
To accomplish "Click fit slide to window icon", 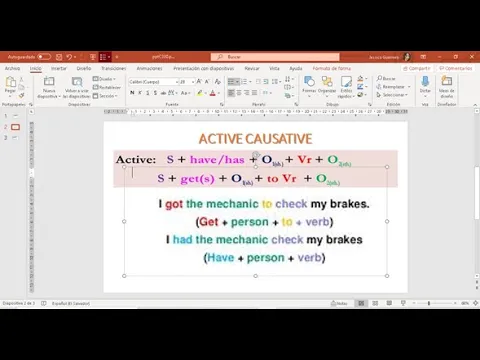I will click(x=476, y=303).
